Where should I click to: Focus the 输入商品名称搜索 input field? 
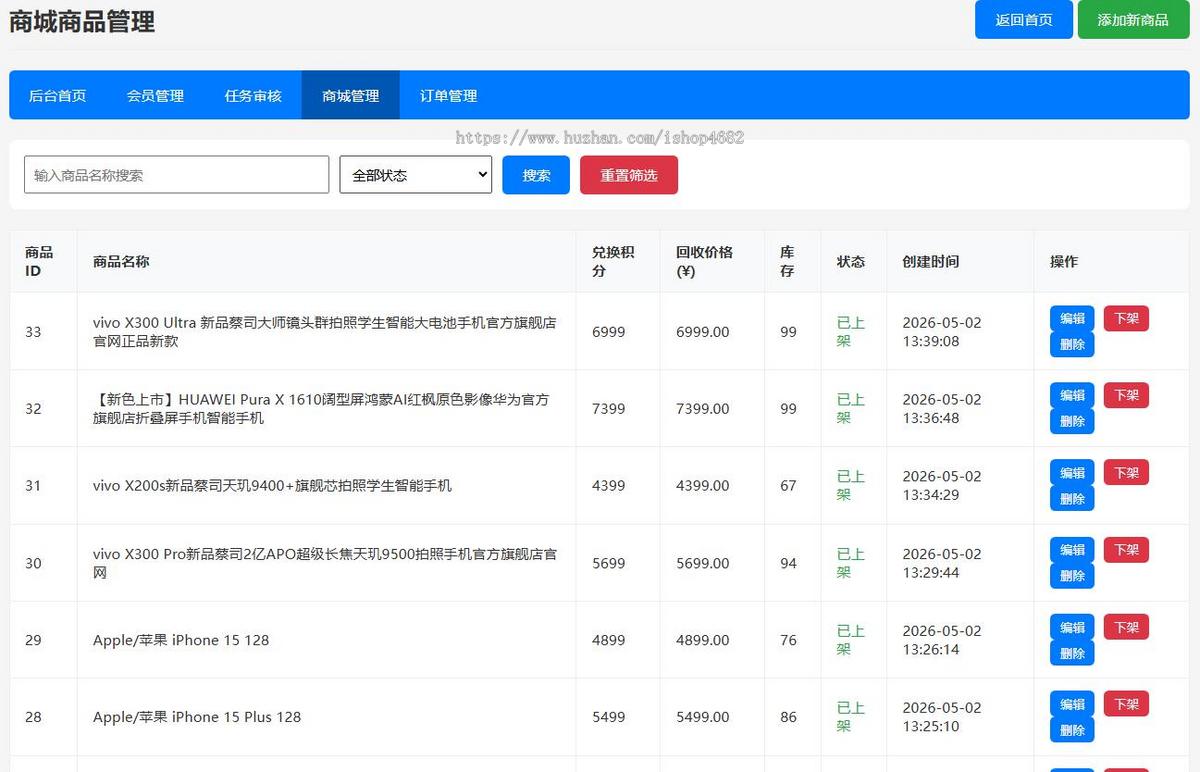click(x=176, y=175)
